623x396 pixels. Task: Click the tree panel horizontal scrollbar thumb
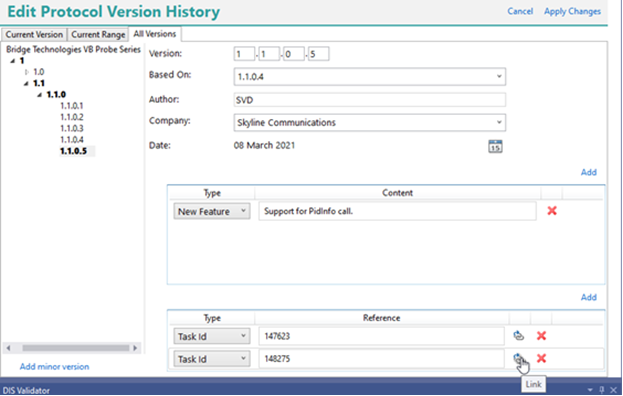point(75,348)
